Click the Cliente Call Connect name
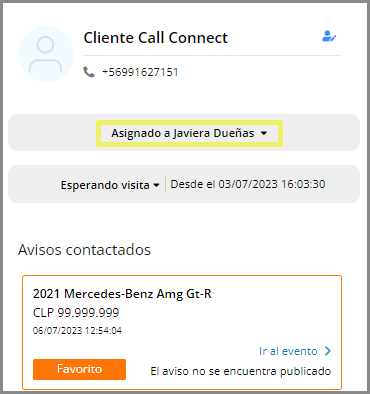370x394 pixels. 156,38
